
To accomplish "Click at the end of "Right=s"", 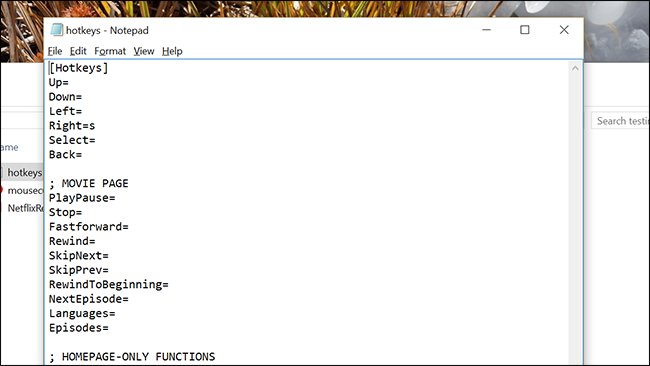I will (95, 126).
